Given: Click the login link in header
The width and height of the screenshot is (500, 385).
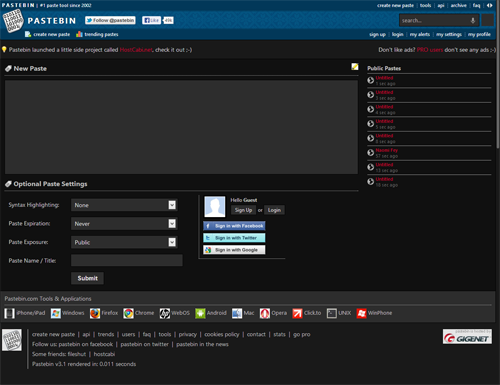Looking at the screenshot, I should click(x=397, y=34).
